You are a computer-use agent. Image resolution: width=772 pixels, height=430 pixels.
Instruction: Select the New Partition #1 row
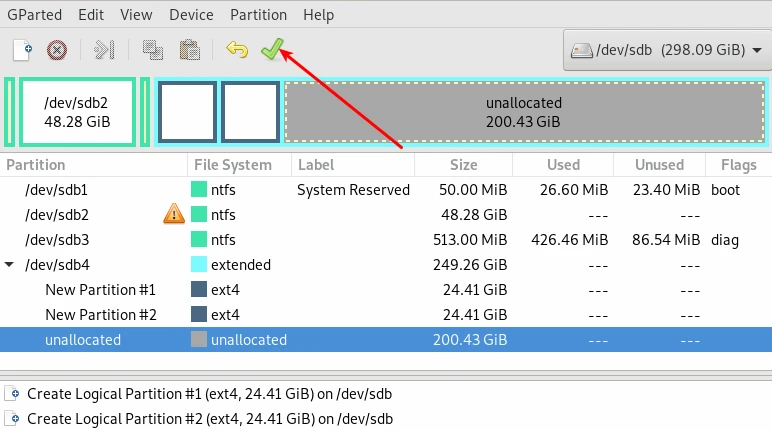386,290
